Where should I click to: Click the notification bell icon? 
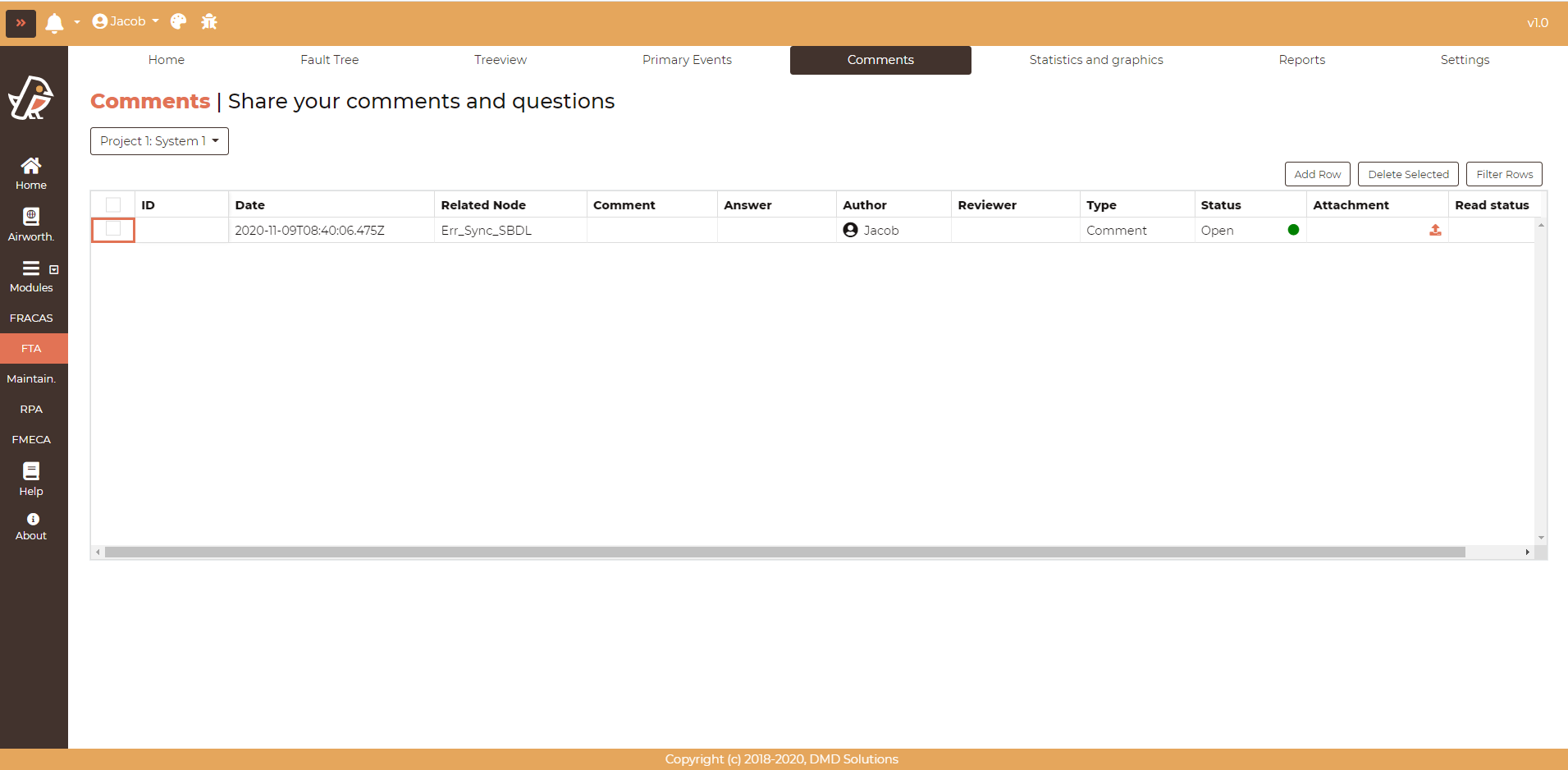[x=54, y=22]
